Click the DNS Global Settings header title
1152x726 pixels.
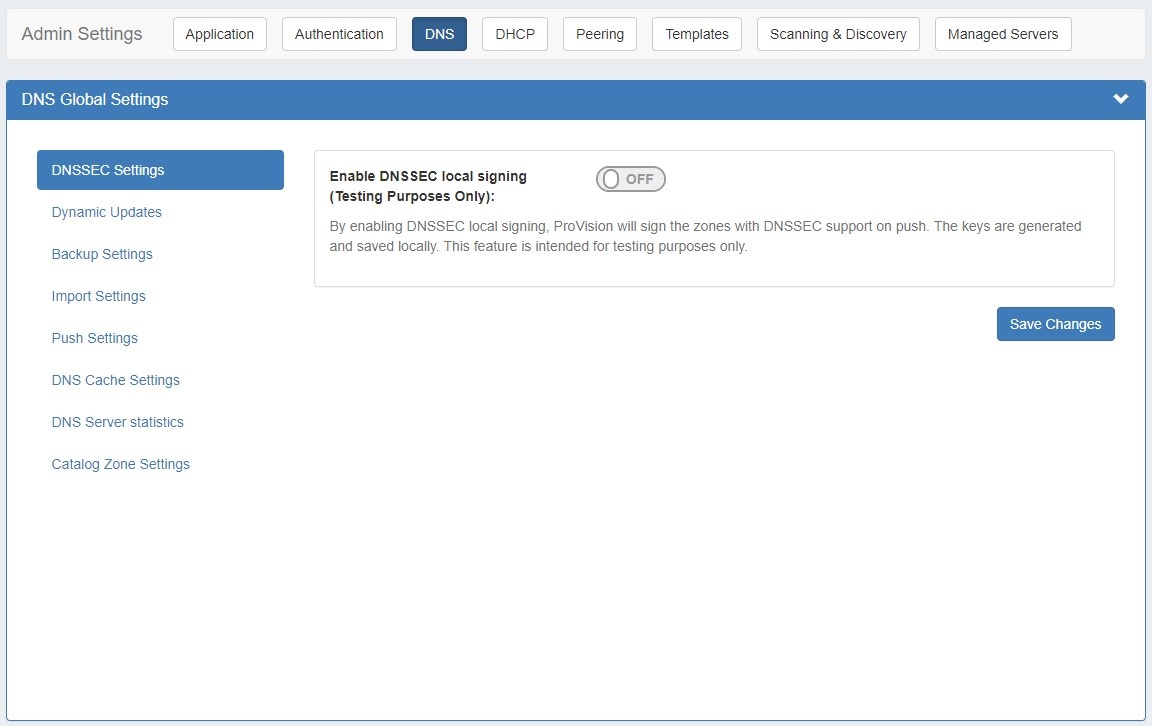click(95, 99)
